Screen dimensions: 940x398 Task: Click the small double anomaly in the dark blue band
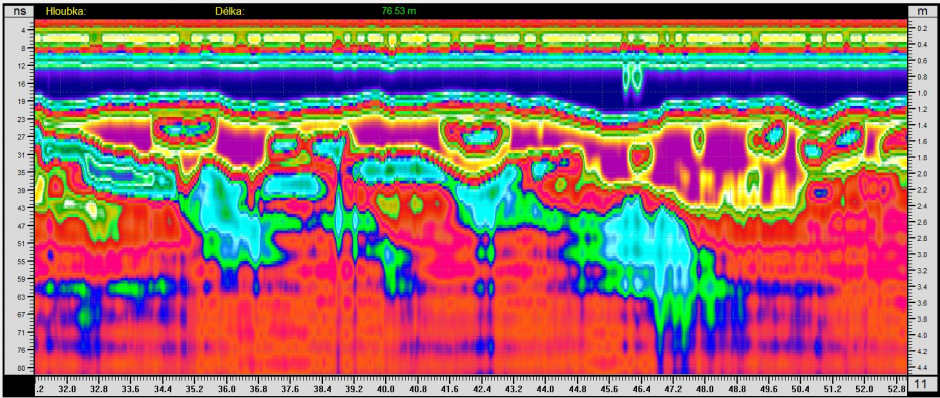(x=632, y=78)
